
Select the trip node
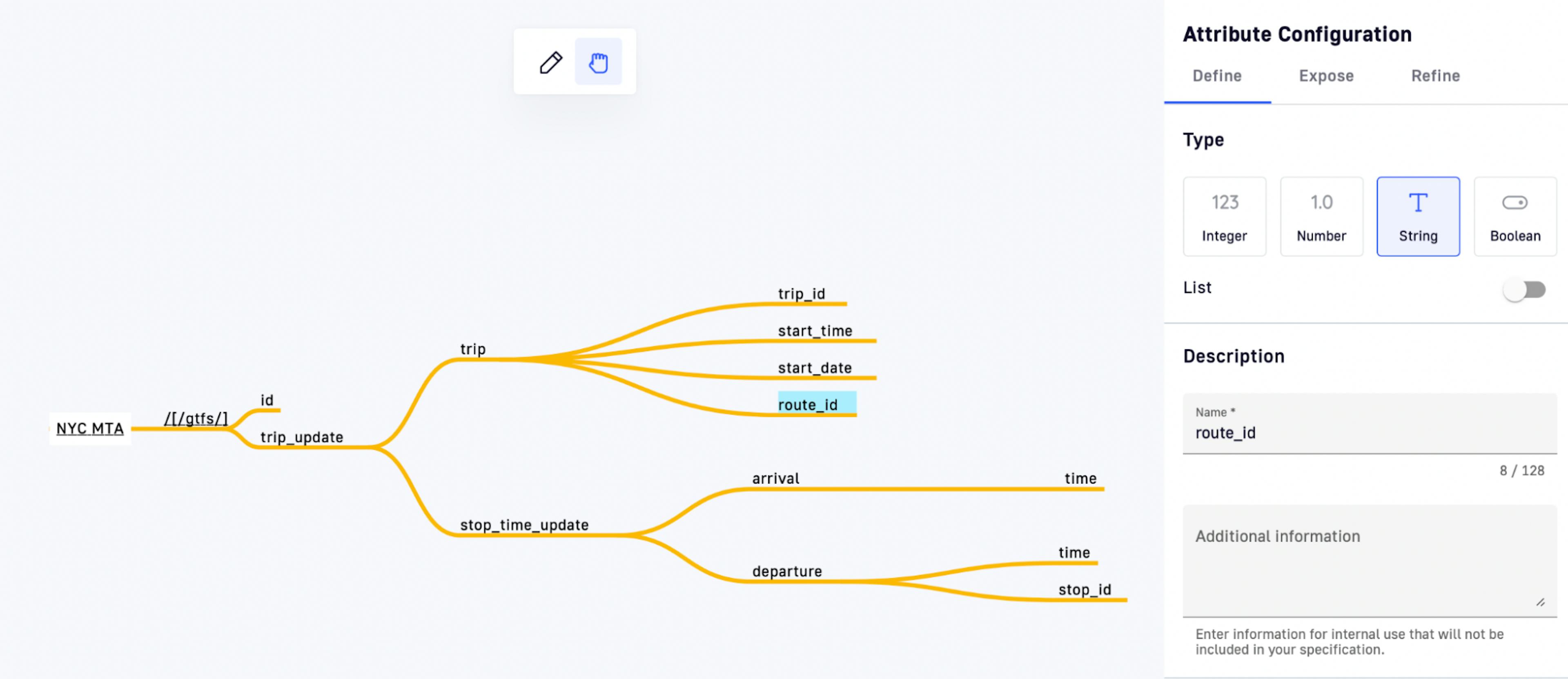pyautogui.click(x=473, y=349)
